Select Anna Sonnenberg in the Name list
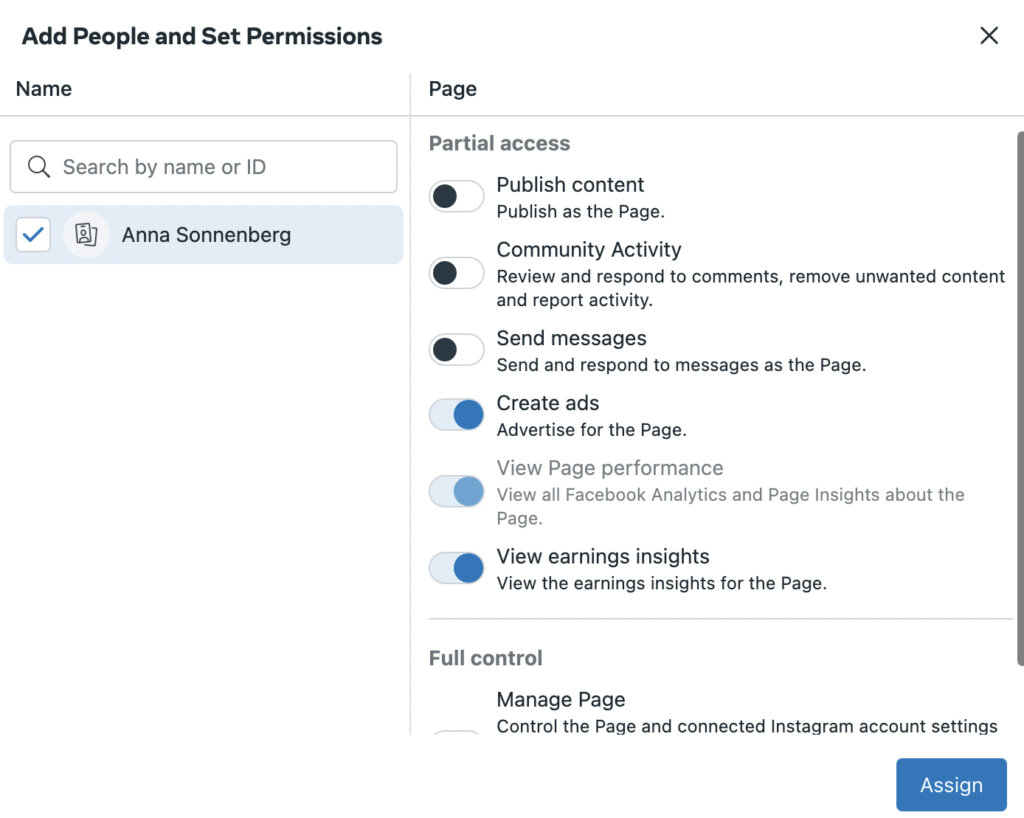This screenshot has height=818, width=1024. [205, 234]
